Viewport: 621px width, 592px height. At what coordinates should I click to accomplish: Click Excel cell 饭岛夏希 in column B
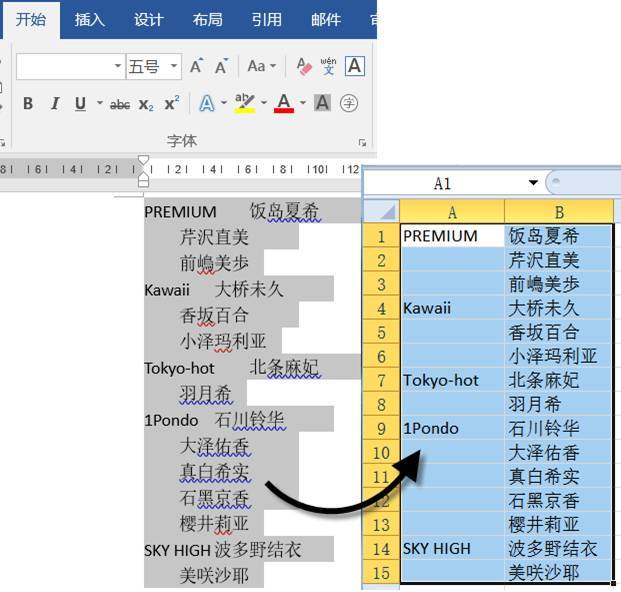[x=559, y=236]
